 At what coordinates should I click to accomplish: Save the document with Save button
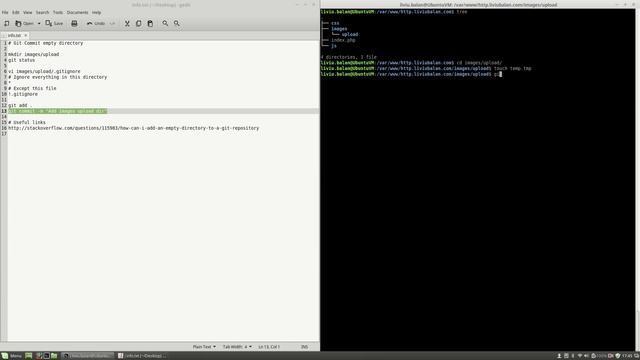(x=54, y=24)
